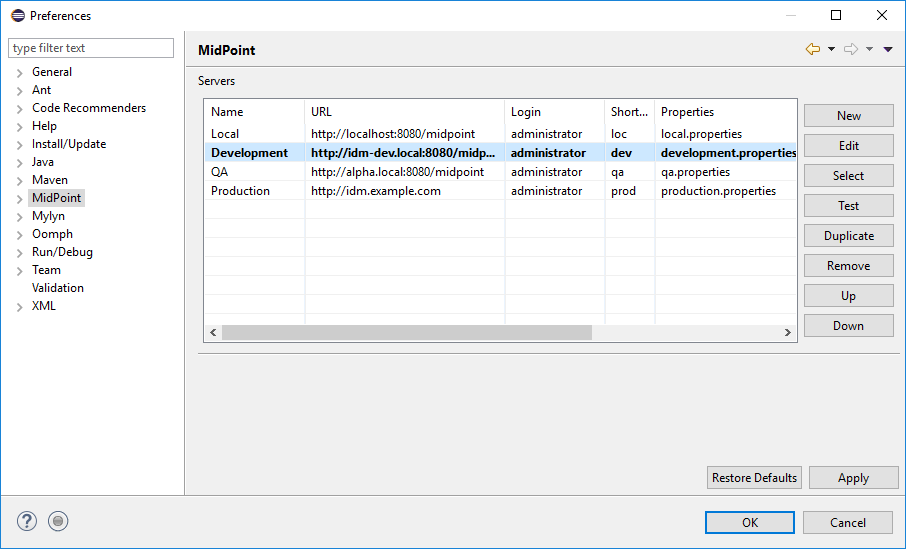Click the Cancel button
The width and height of the screenshot is (906, 549).
click(848, 522)
